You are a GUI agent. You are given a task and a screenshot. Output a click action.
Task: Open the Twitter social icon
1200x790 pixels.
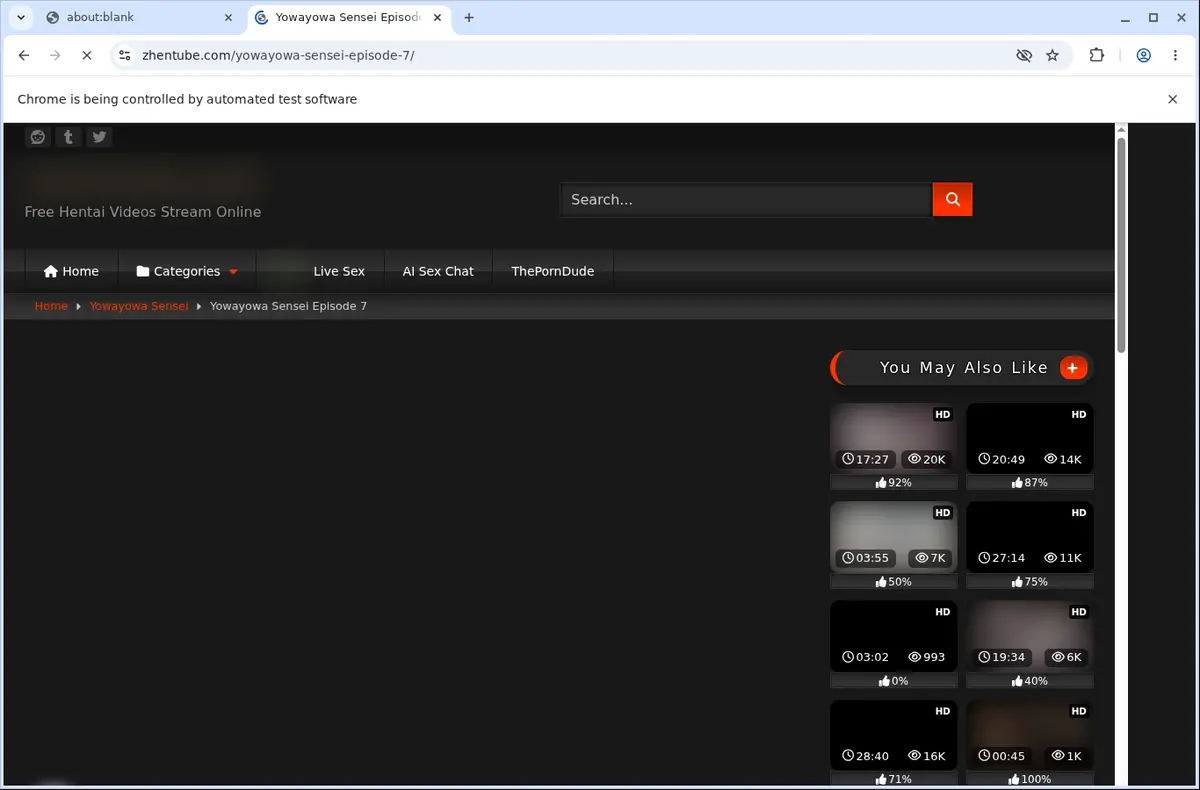click(x=98, y=137)
